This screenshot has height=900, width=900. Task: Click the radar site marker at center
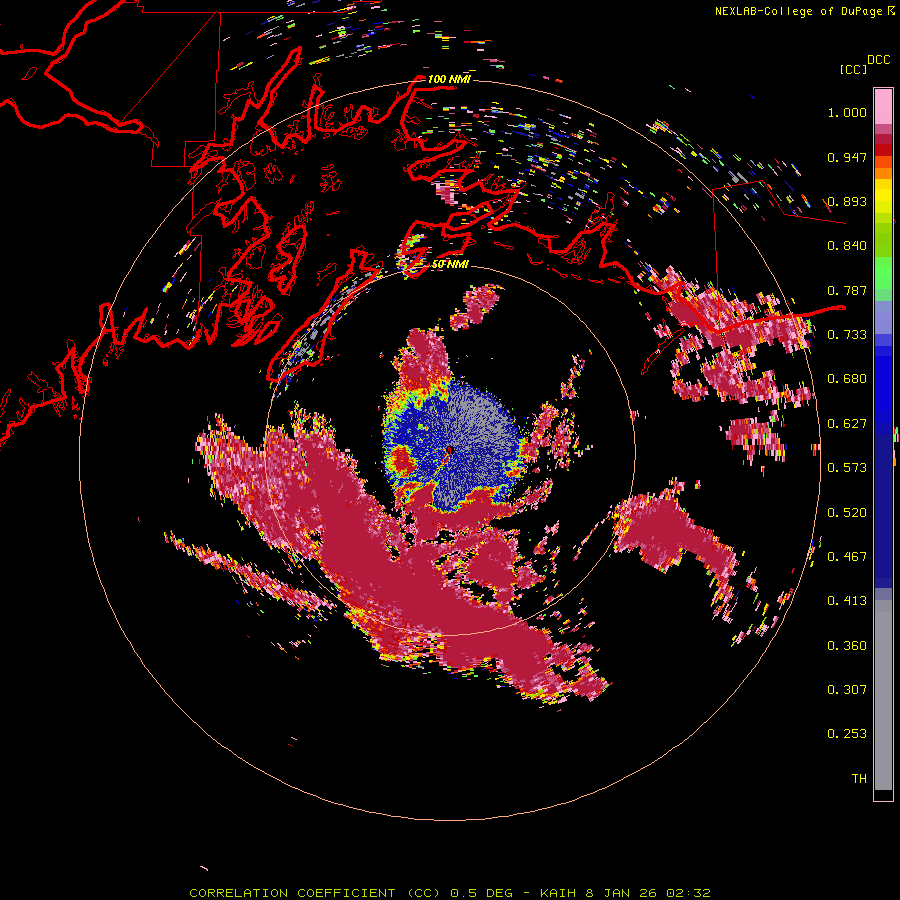click(450, 451)
